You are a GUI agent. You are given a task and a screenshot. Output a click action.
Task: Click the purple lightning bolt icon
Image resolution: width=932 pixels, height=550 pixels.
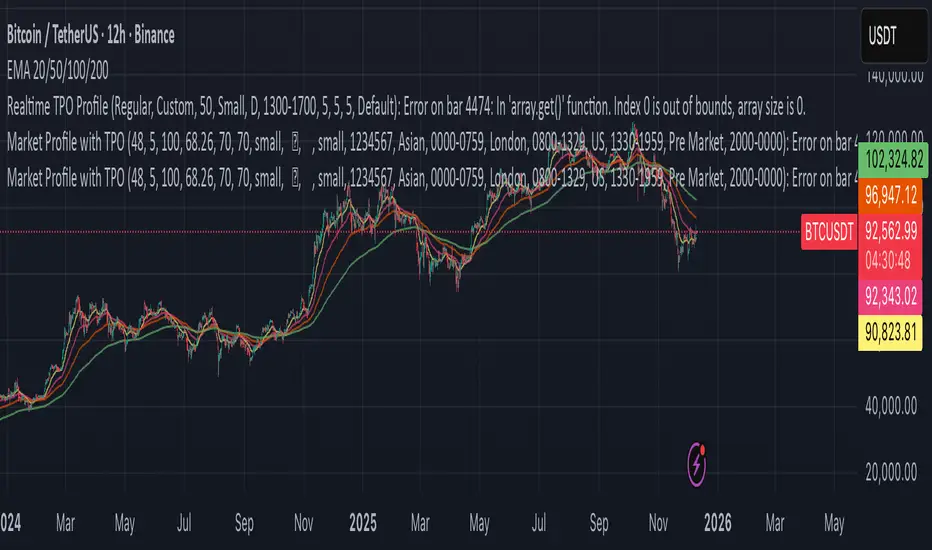tap(699, 466)
